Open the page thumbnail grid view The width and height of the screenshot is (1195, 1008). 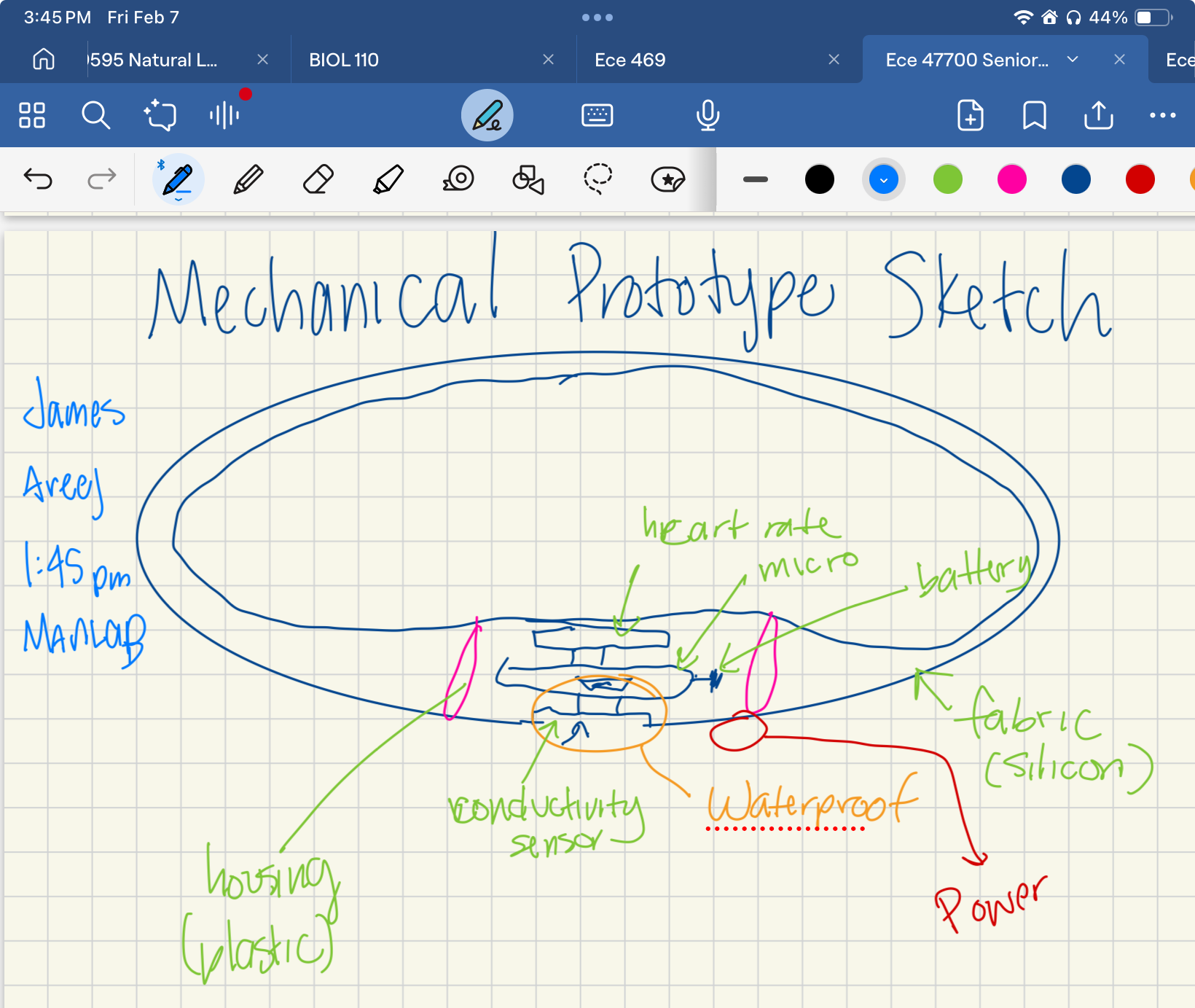click(x=32, y=115)
